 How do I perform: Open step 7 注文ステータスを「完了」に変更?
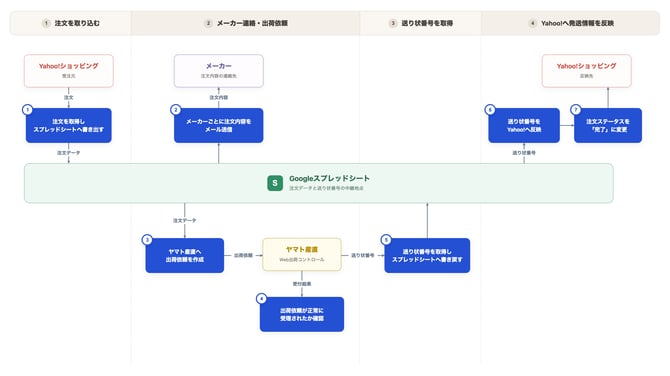tap(608, 125)
